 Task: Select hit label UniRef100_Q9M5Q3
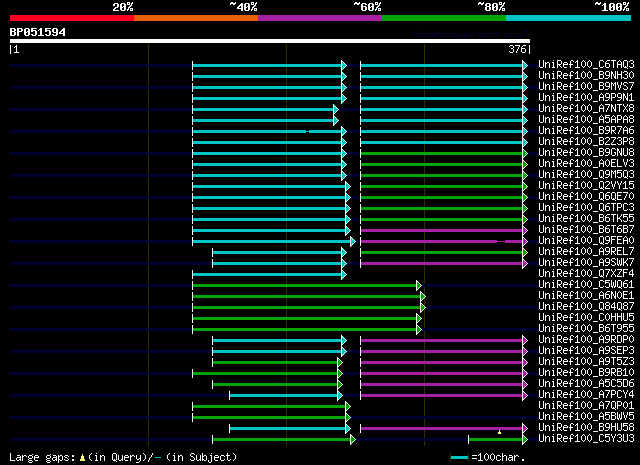(x=586, y=175)
